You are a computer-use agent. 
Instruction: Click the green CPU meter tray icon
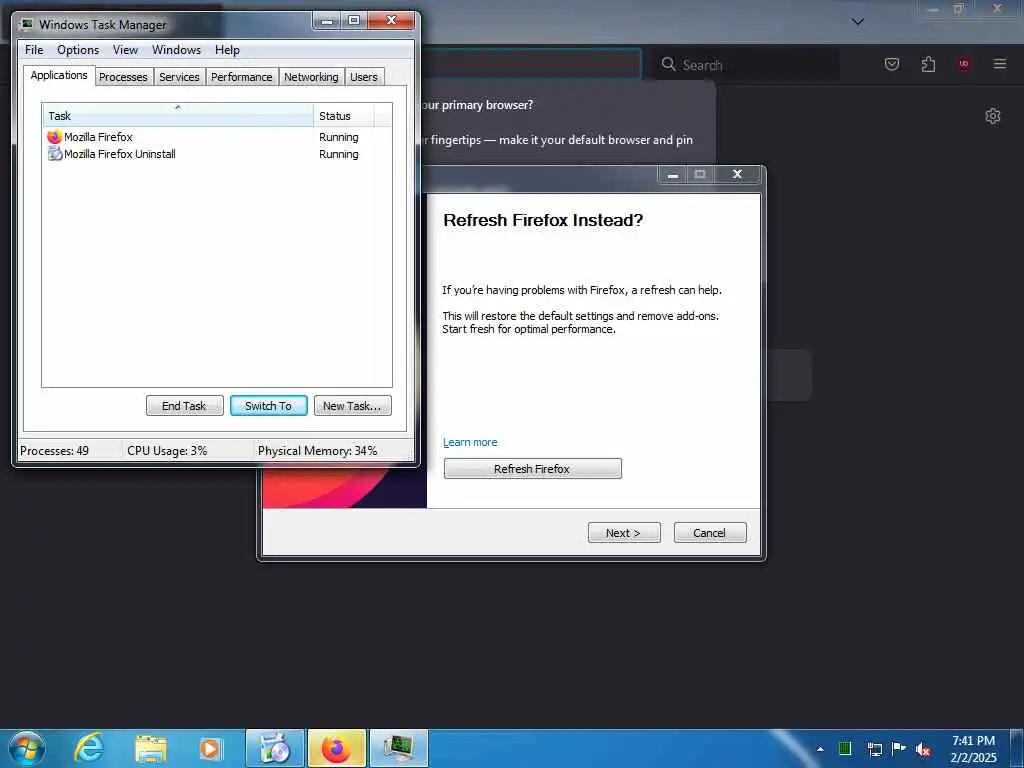tap(845, 748)
